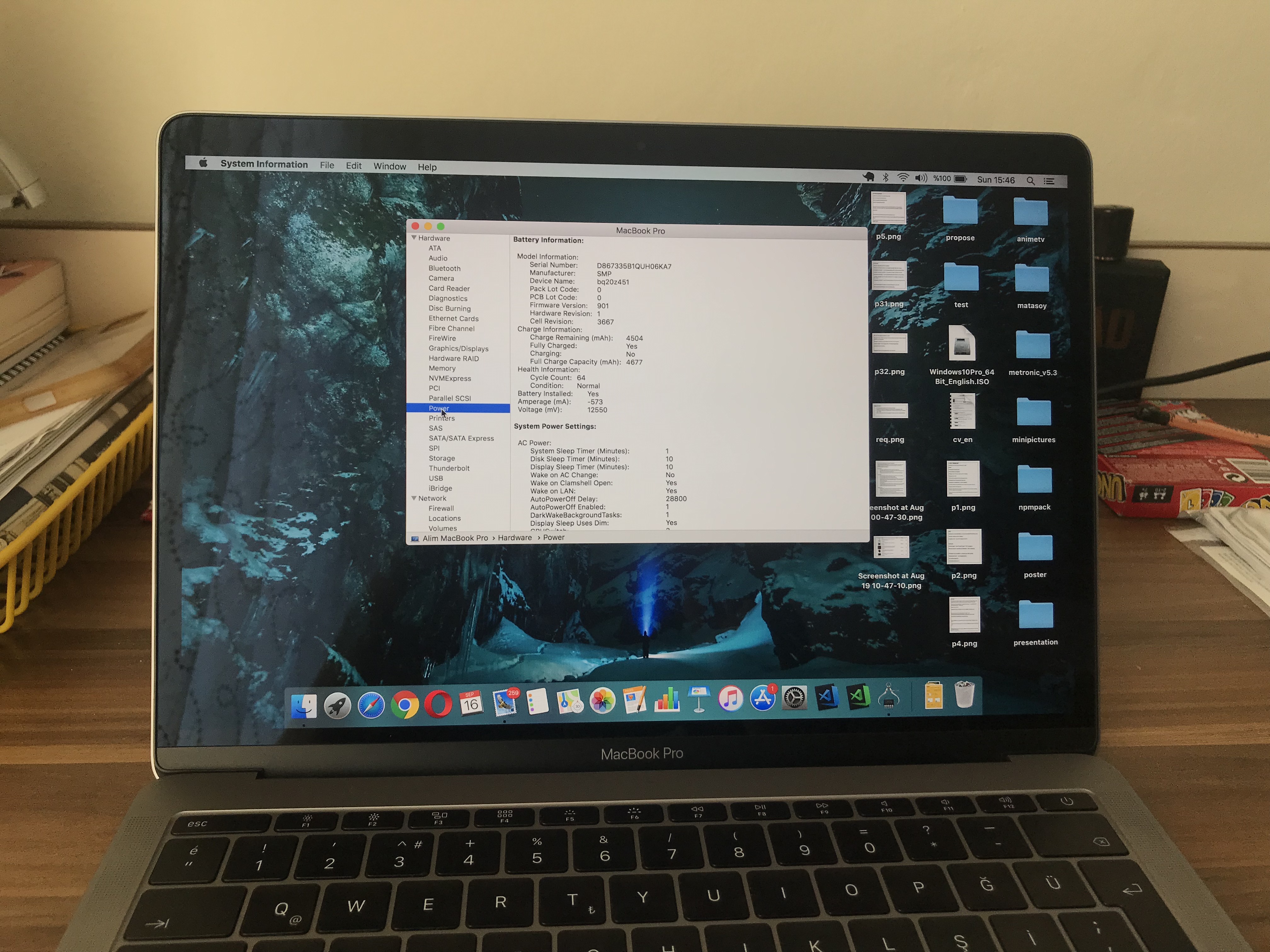Click the elephant menu bar icon
The height and width of the screenshot is (952, 1270).
point(868,177)
